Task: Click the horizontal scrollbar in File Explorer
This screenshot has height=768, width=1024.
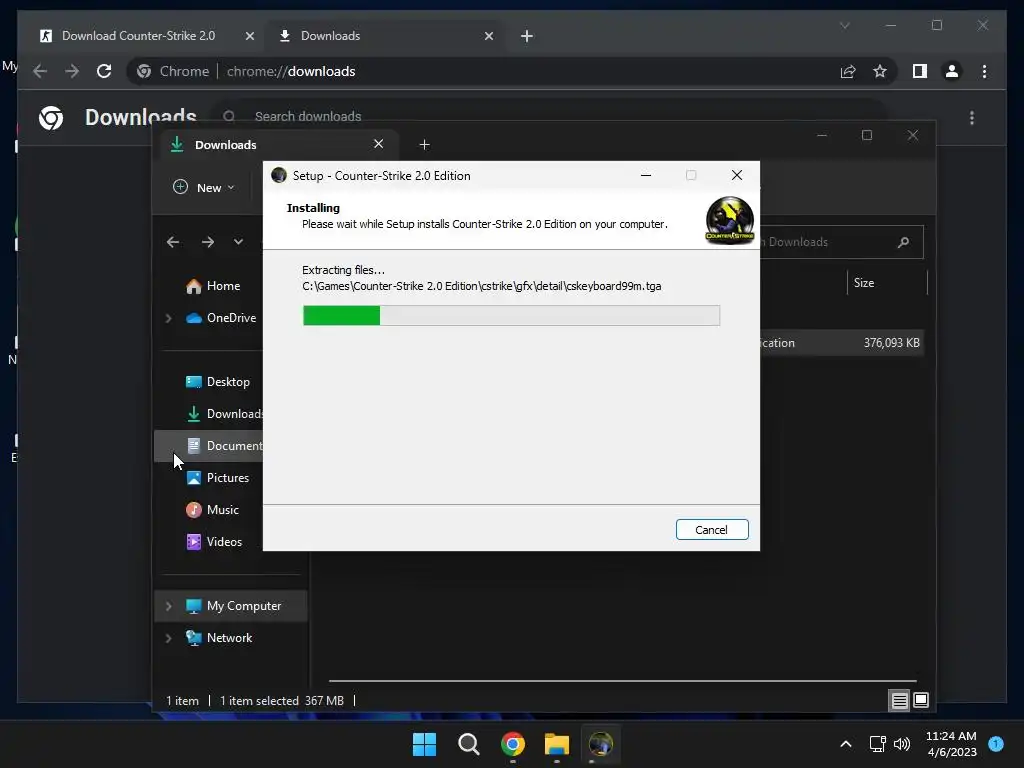Action: pos(622,680)
